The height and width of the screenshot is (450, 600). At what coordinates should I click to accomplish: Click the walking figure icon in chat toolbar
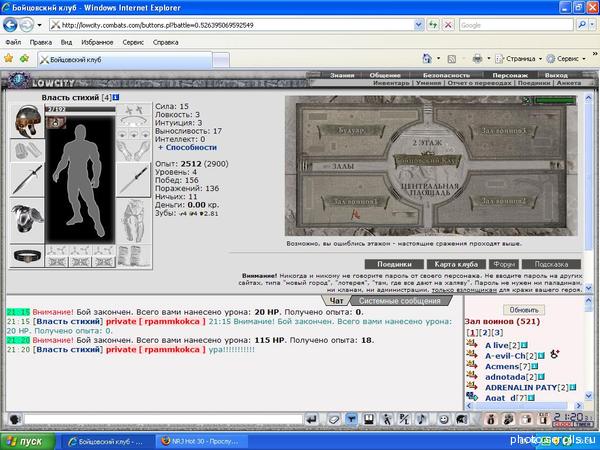[x=386, y=420]
